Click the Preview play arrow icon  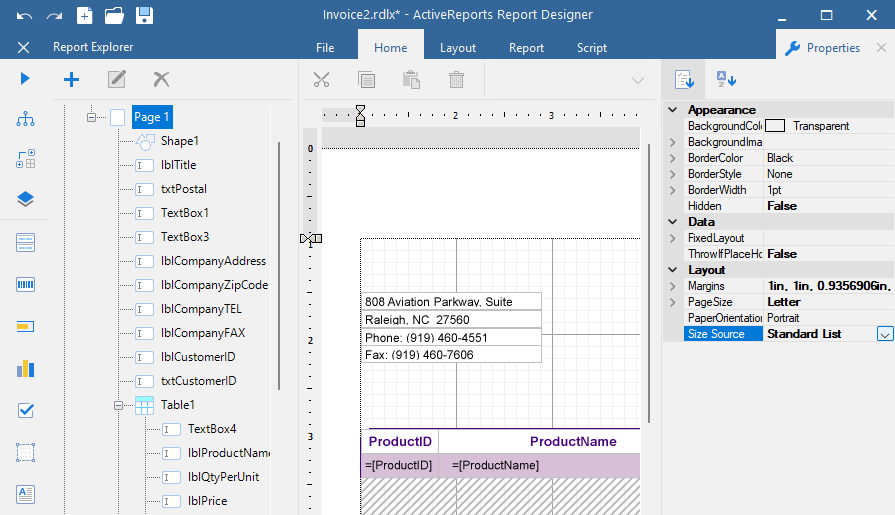click(25, 78)
